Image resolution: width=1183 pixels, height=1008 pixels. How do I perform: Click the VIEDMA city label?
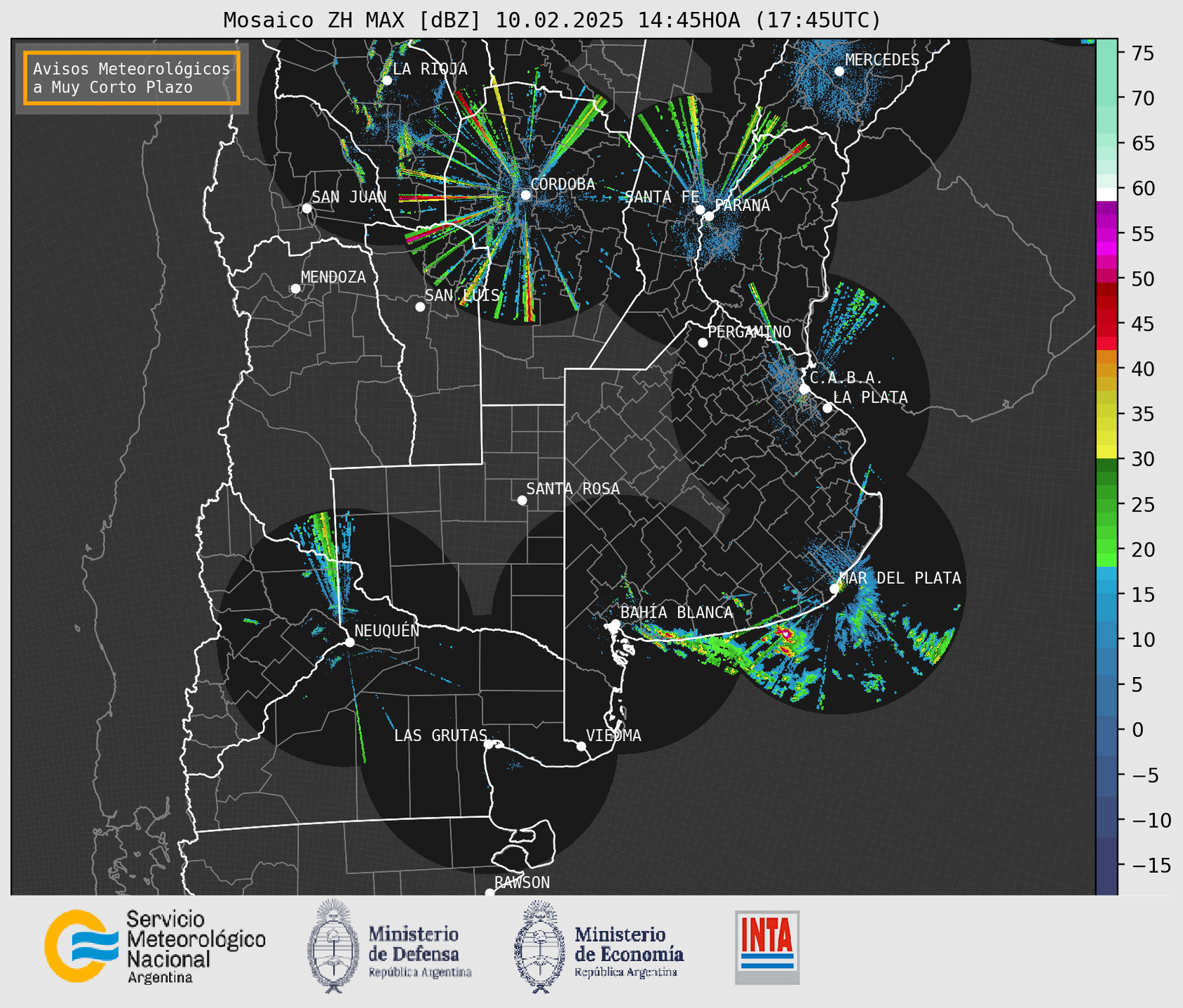[614, 735]
